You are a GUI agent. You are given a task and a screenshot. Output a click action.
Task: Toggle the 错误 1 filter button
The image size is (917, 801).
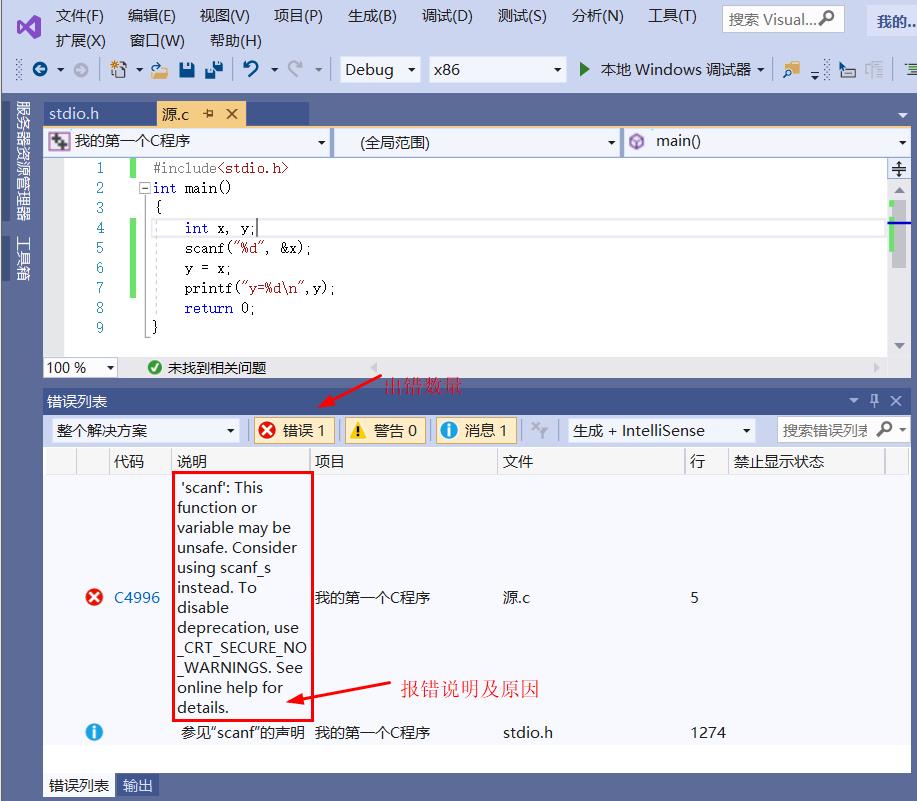pos(295,430)
